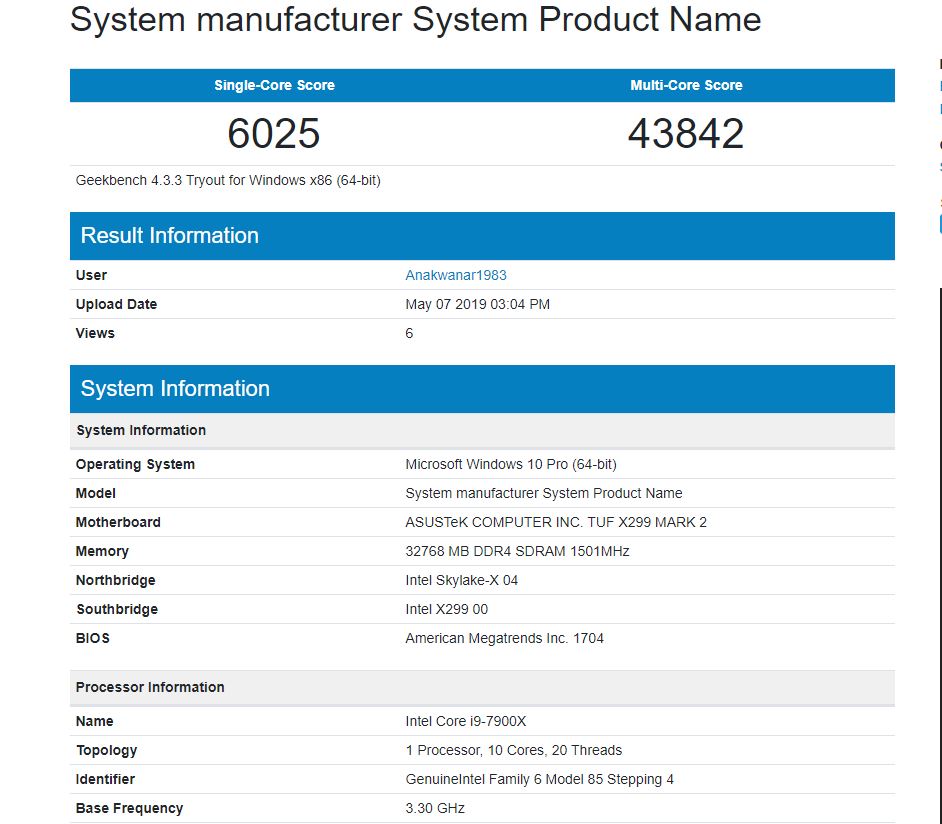Viewport: 942px width, 824px height.
Task: Click the BIOS row label
Action: [93, 638]
